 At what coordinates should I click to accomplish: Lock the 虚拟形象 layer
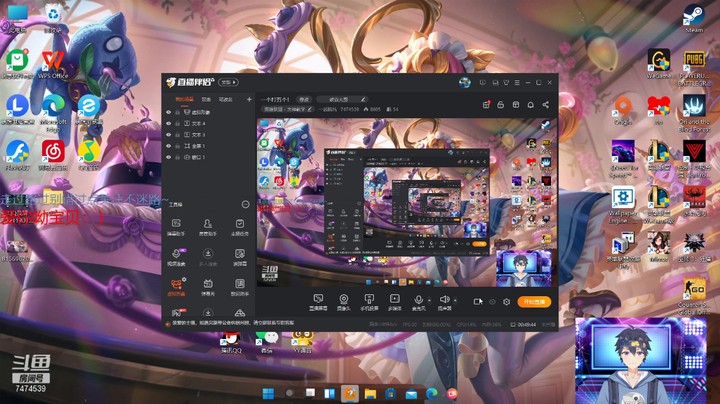177,112
